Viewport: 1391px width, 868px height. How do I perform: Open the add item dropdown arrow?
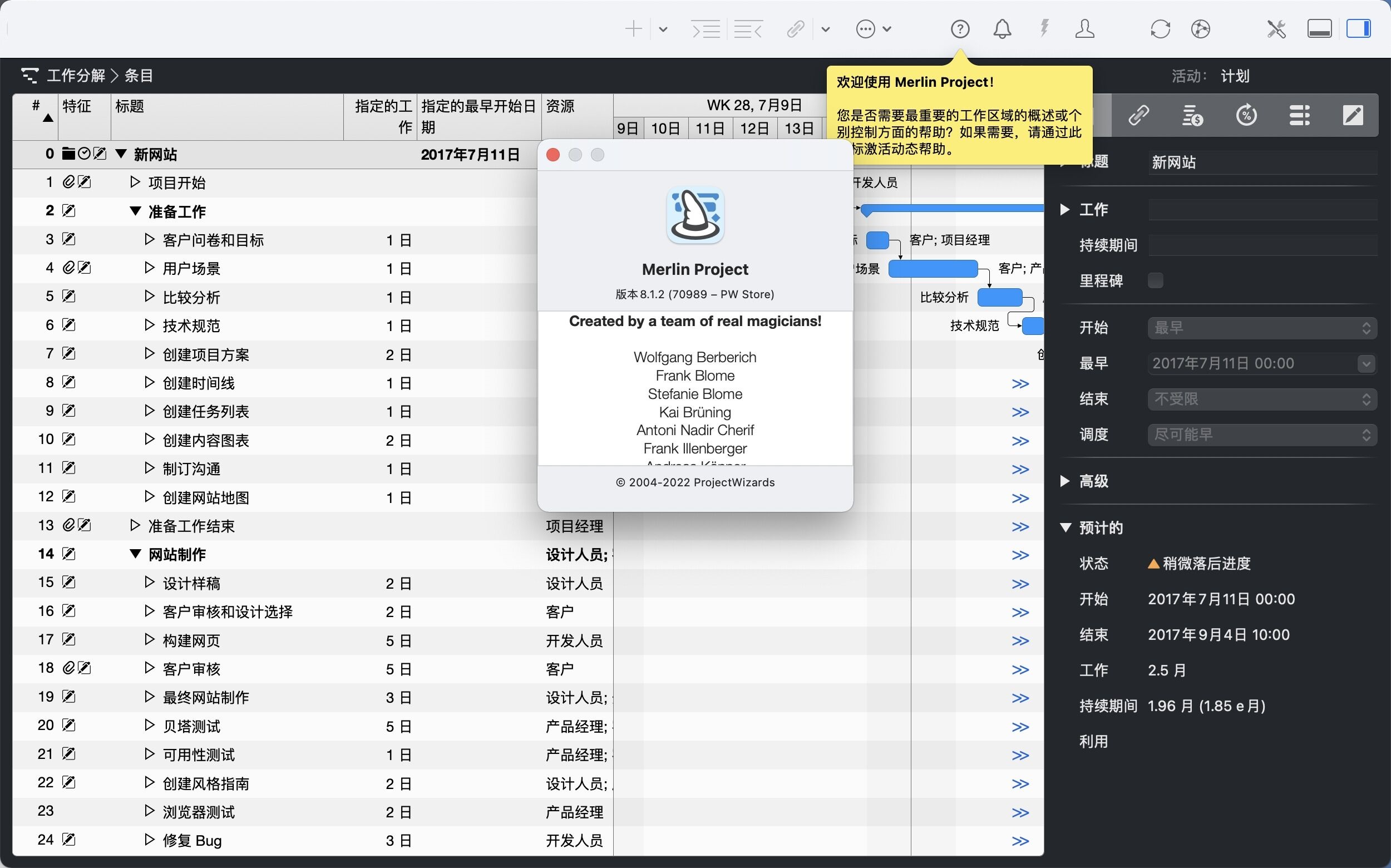pos(663,29)
